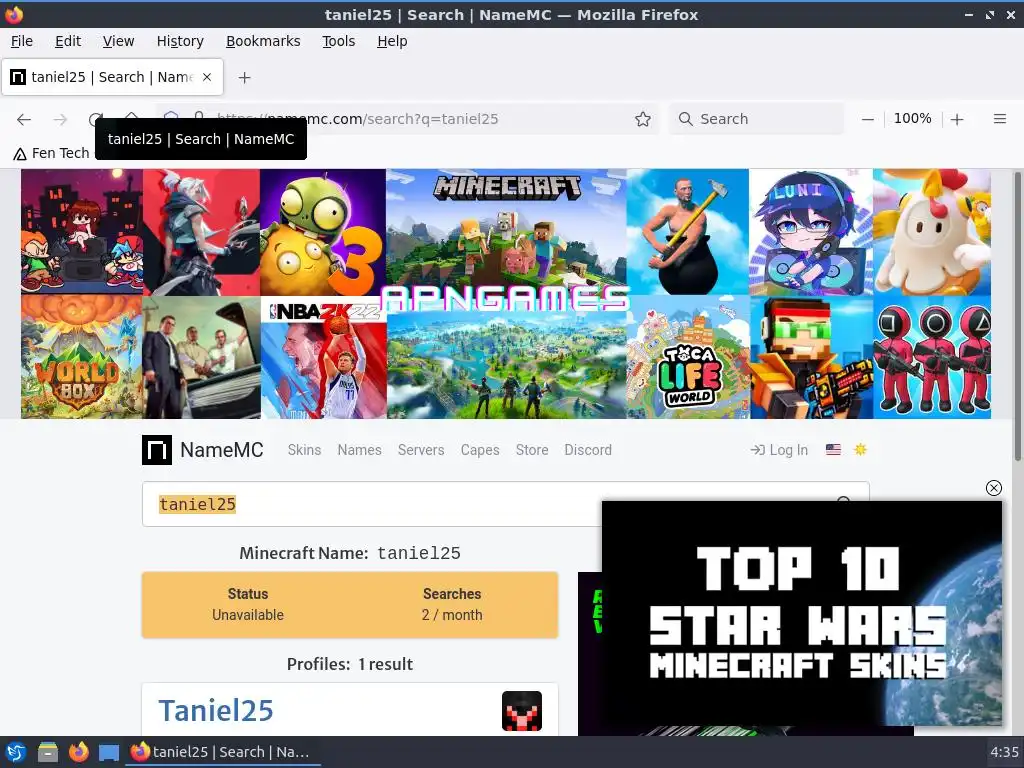Go to NameMC Capes page
The width and height of the screenshot is (1024, 768).
click(480, 450)
